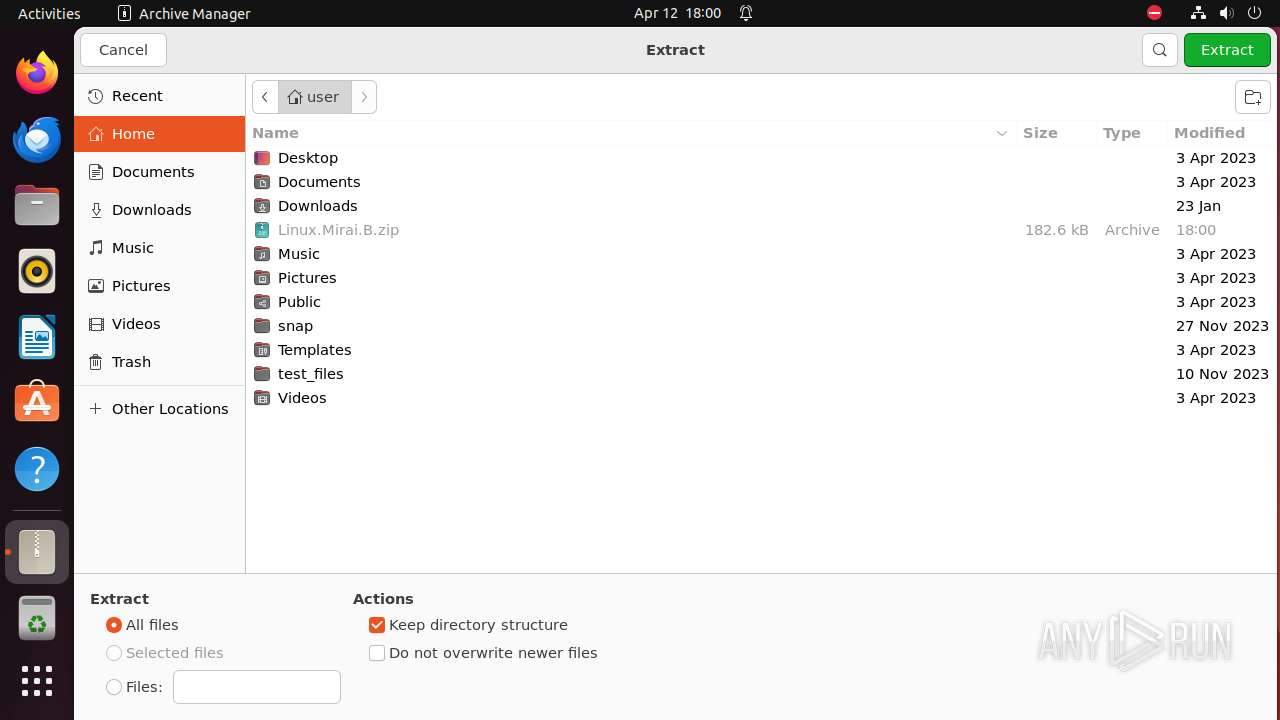Go back with the path left chevron
1280x720 pixels.
point(265,97)
